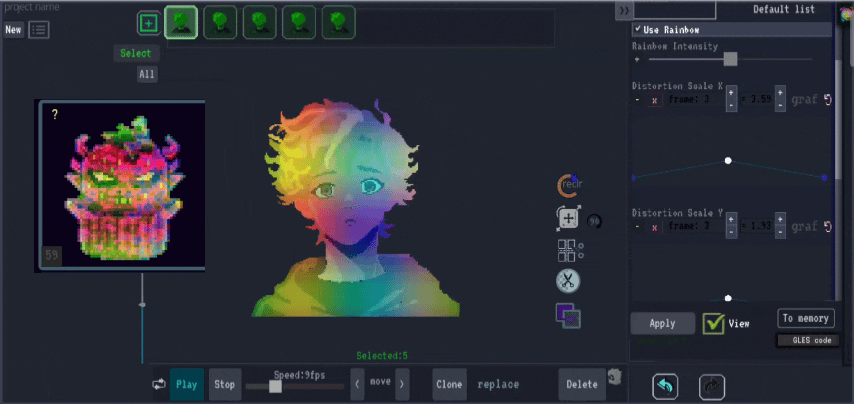This screenshot has width=854, height=404.
Task: Open the project list icon
Action: 39,29
